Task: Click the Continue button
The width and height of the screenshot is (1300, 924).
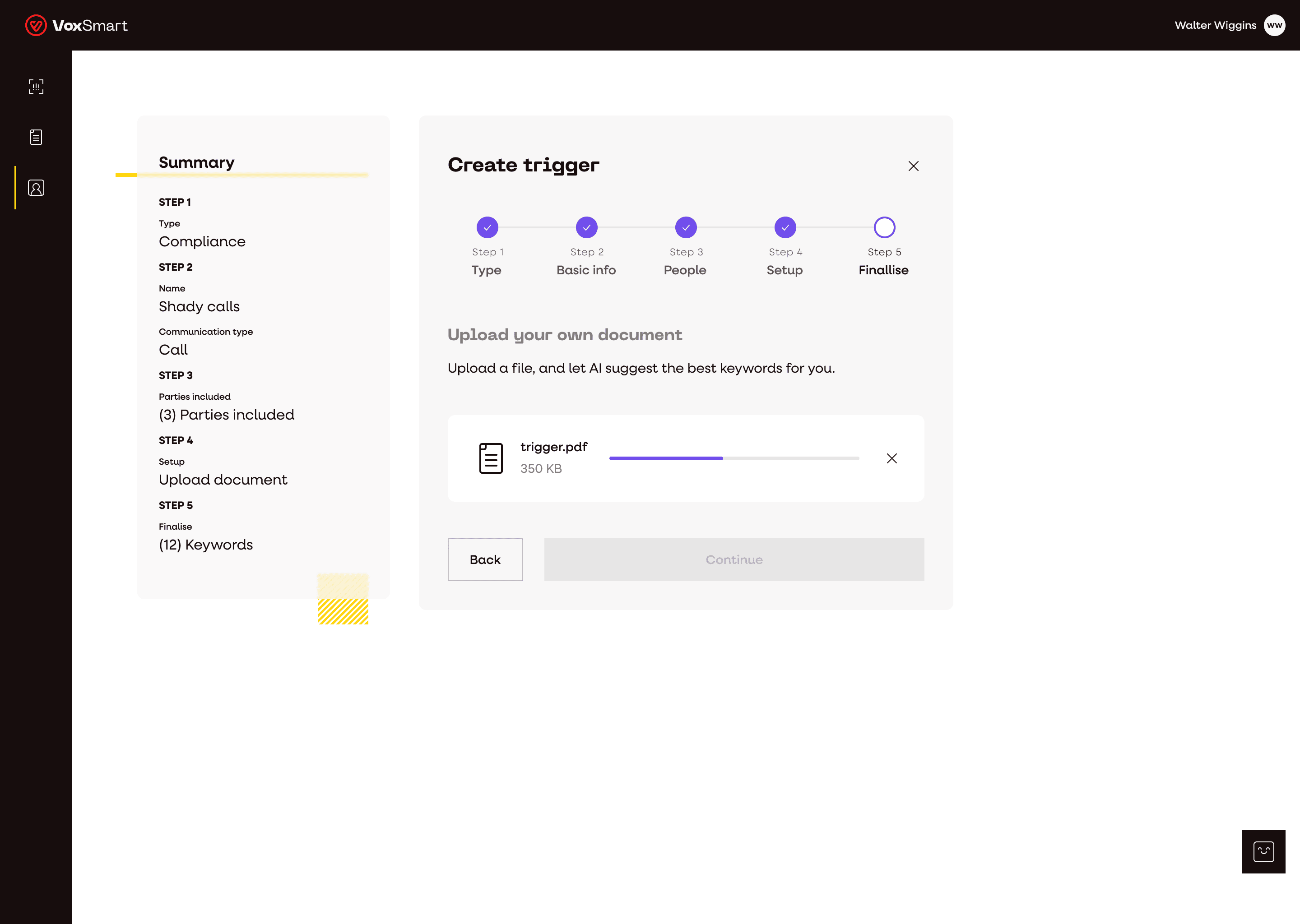Action: click(734, 559)
